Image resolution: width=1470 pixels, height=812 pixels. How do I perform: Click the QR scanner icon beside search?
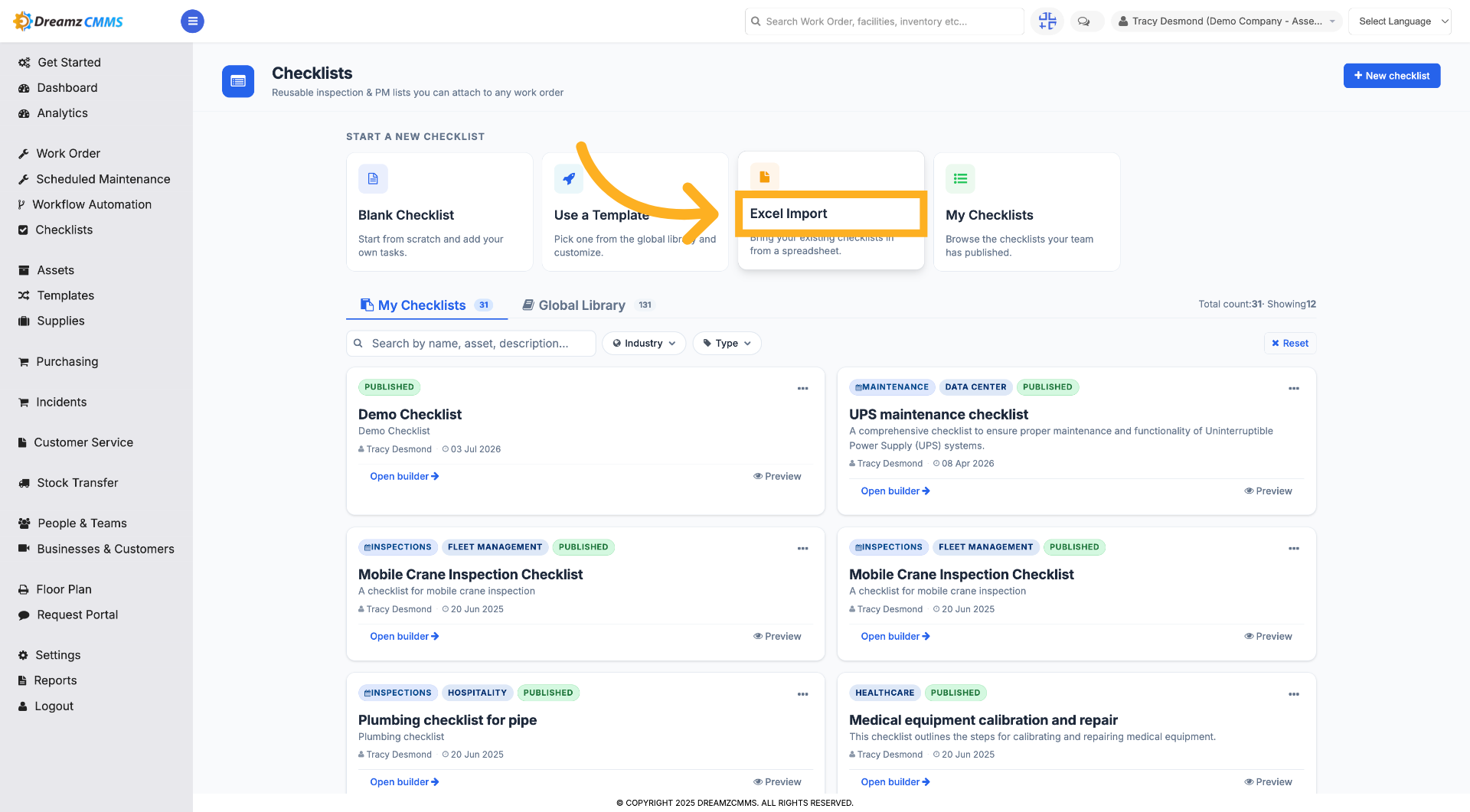(1047, 21)
